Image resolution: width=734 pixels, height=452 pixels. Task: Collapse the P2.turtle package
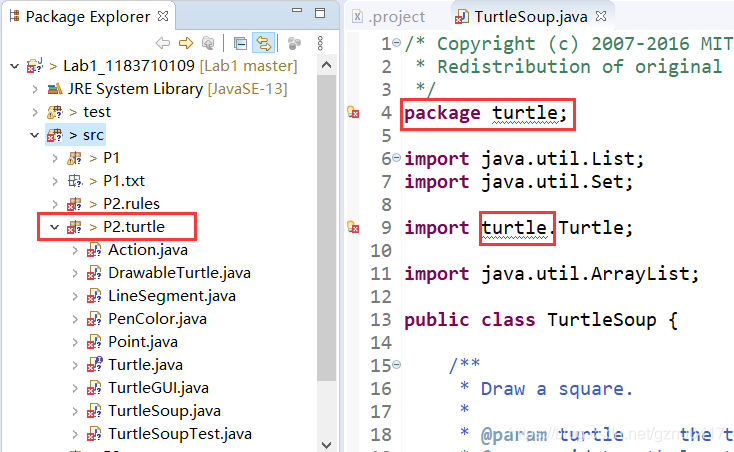pyautogui.click(x=55, y=227)
